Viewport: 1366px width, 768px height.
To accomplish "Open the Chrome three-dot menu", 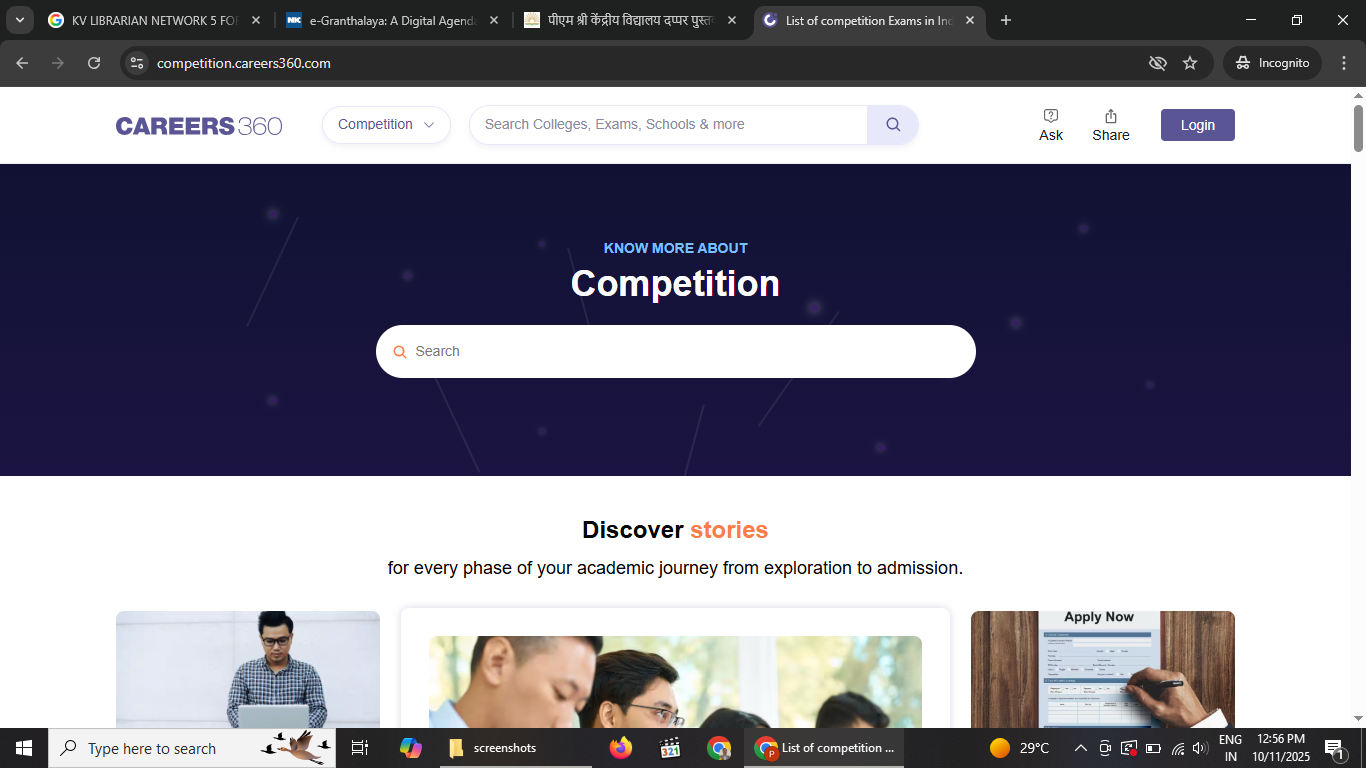I will click(x=1344, y=63).
